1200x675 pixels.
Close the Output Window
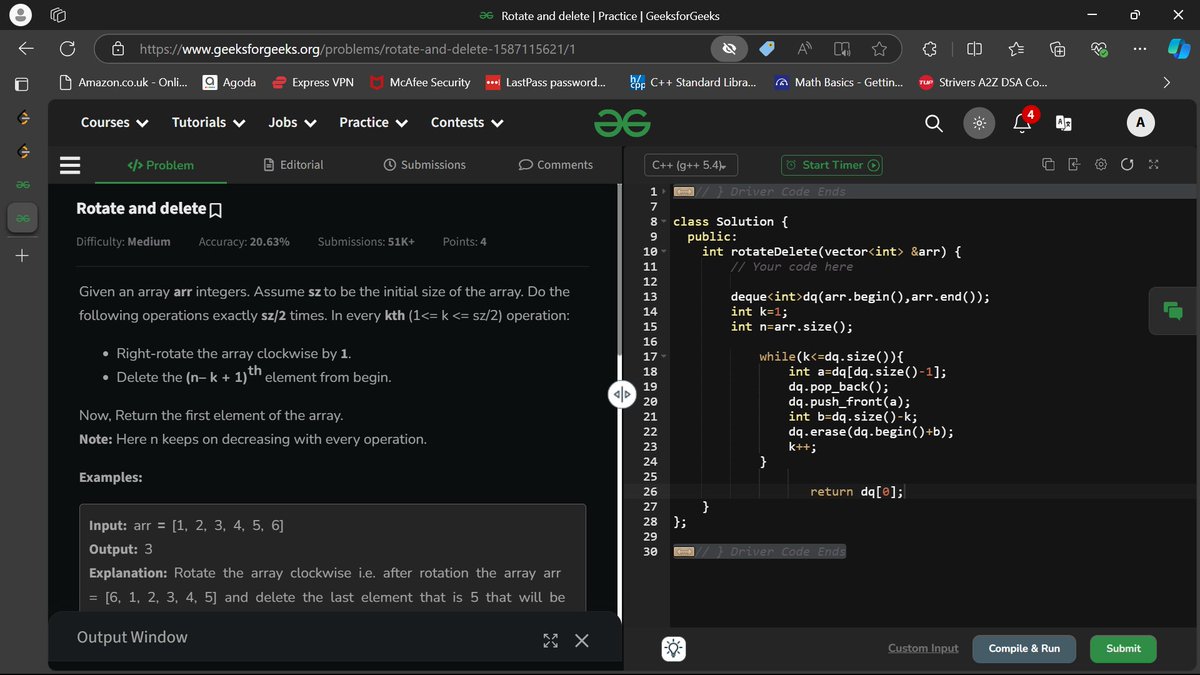pyautogui.click(x=582, y=641)
